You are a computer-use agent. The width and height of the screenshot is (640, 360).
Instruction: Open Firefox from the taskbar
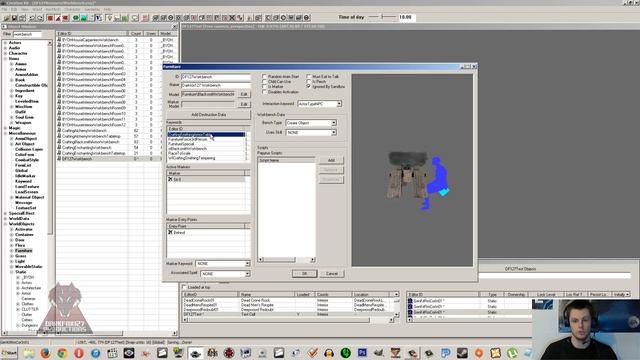[x=46, y=353]
